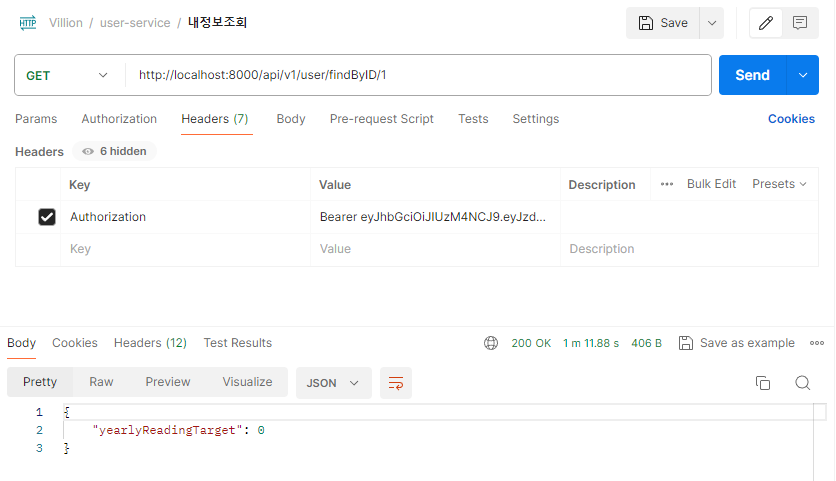
Task: Click the empty Description input field
Action: (x=689, y=249)
